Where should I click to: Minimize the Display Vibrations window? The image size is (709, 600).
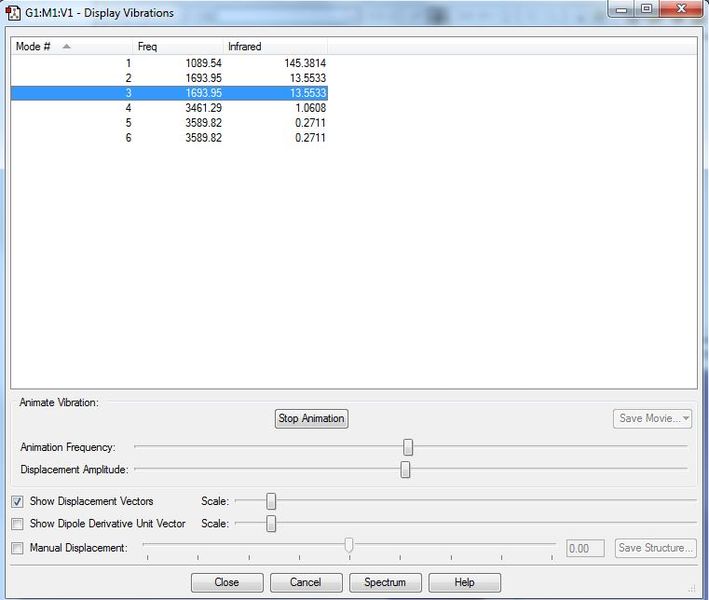click(622, 9)
